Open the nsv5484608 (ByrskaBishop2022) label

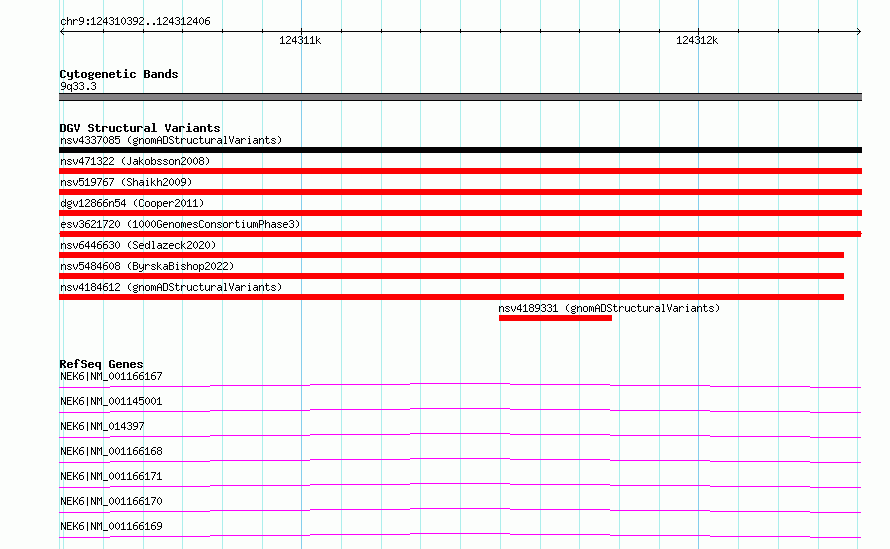tap(147, 266)
